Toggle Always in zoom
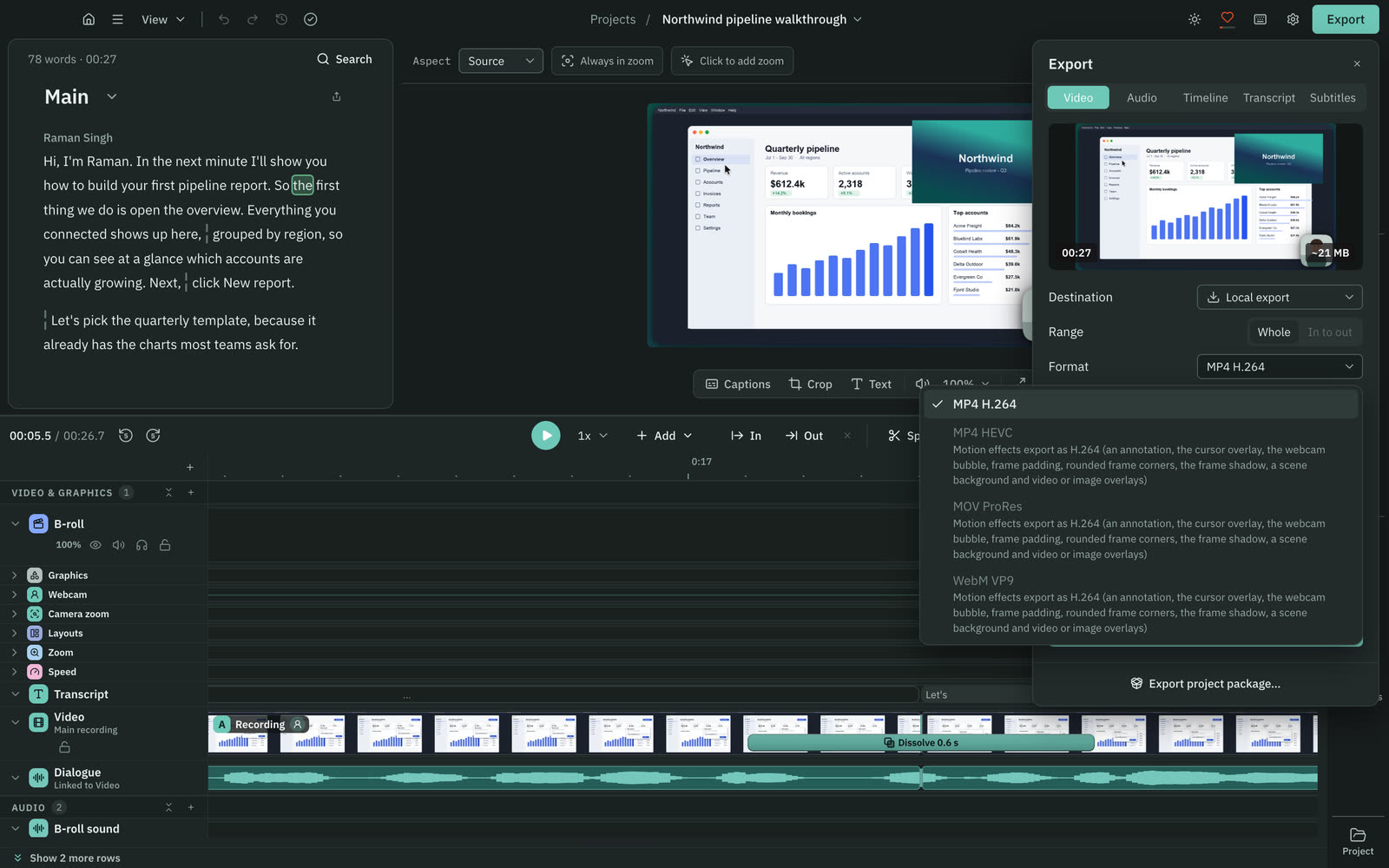 click(608, 61)
